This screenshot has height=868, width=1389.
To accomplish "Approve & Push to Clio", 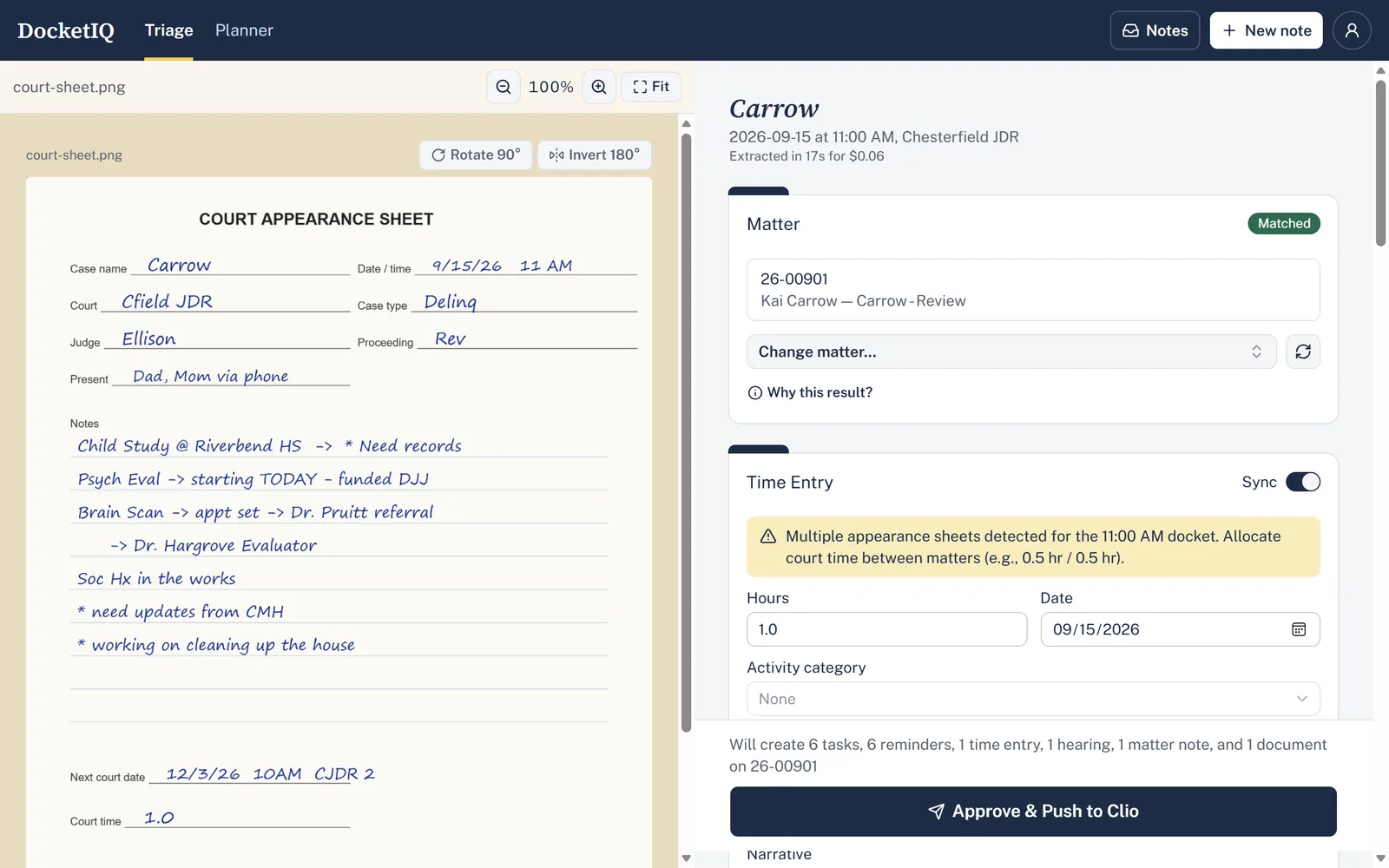I will click(x=1033, y=812).
